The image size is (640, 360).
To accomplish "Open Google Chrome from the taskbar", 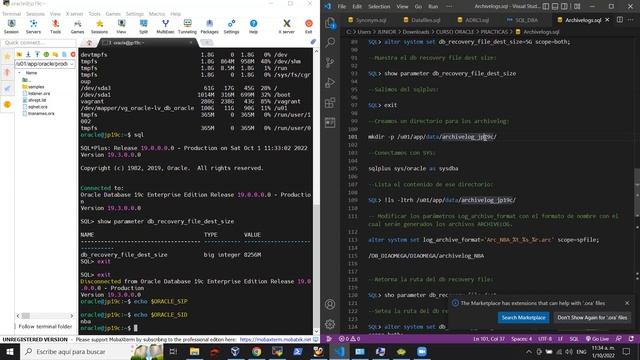I will (256, 352).
